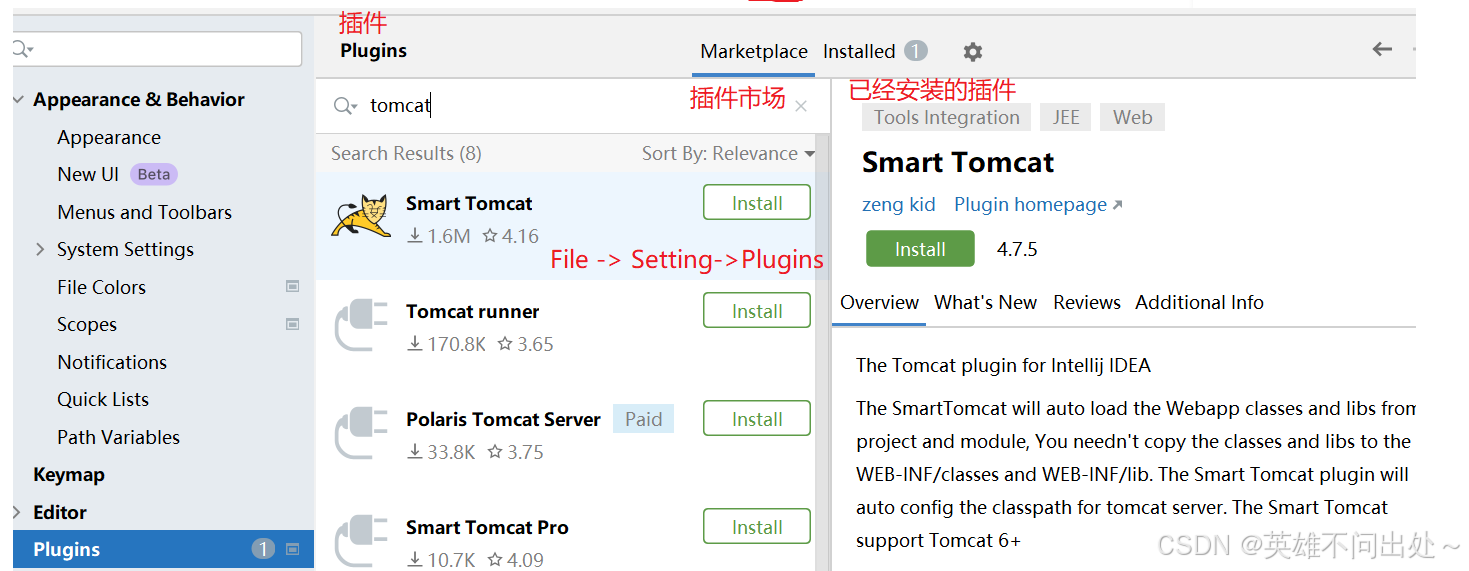Select Scopes in settings tree

(x=87, y=324)
